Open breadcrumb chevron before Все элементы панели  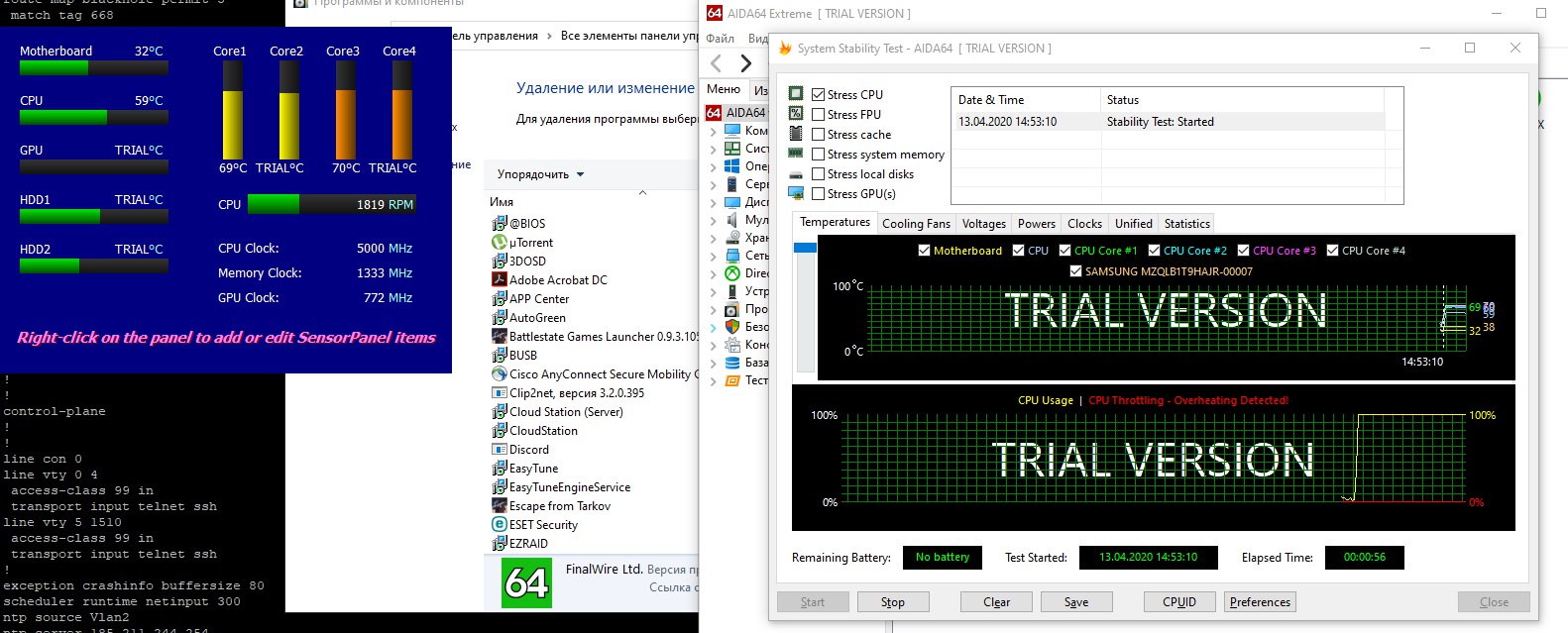(548, 36)
